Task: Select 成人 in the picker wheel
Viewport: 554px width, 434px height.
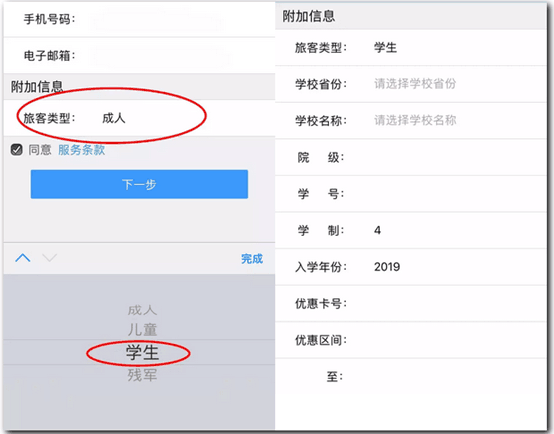Action: [142, 310]
